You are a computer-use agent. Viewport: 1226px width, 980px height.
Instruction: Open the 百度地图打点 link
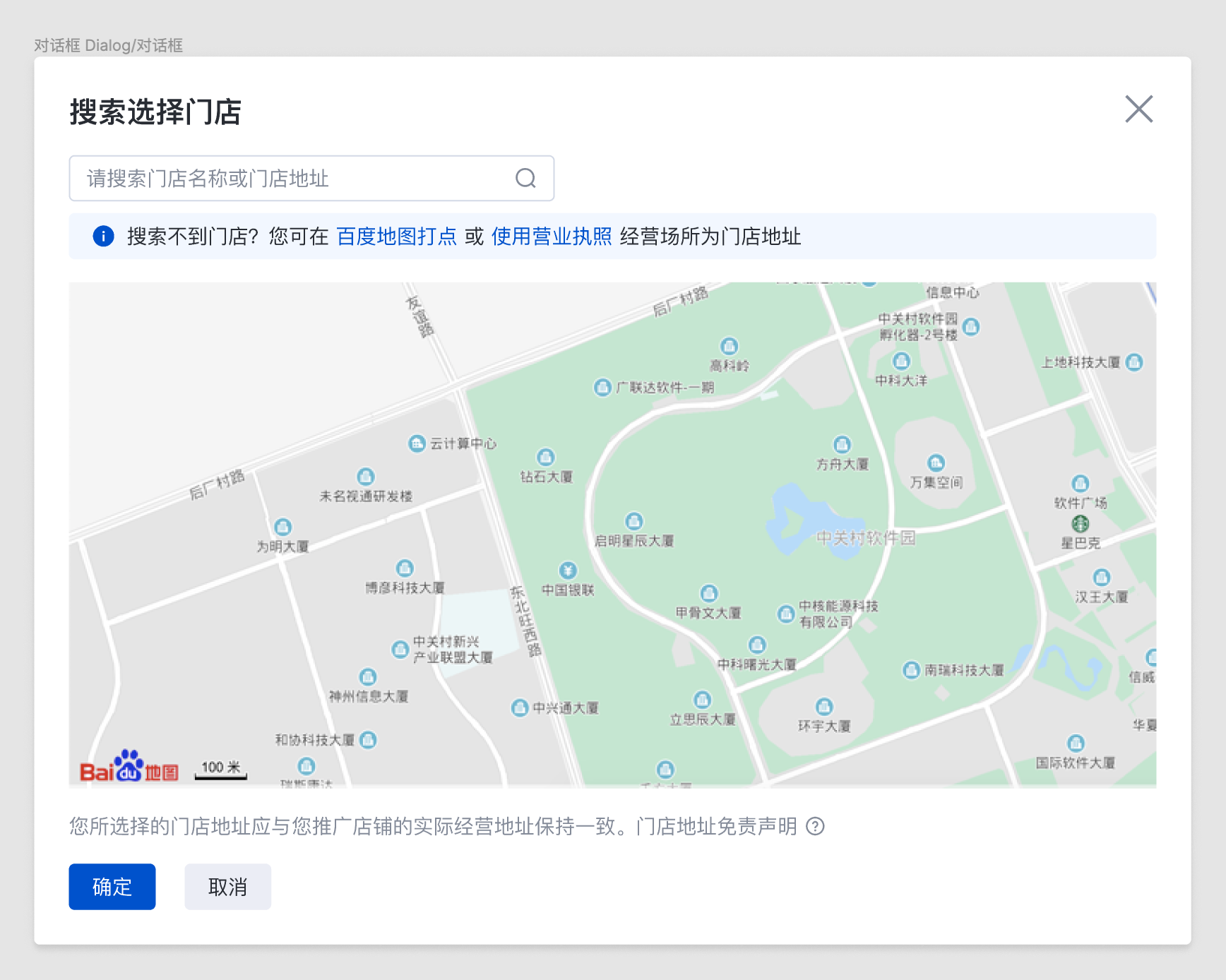coord(397,237)
